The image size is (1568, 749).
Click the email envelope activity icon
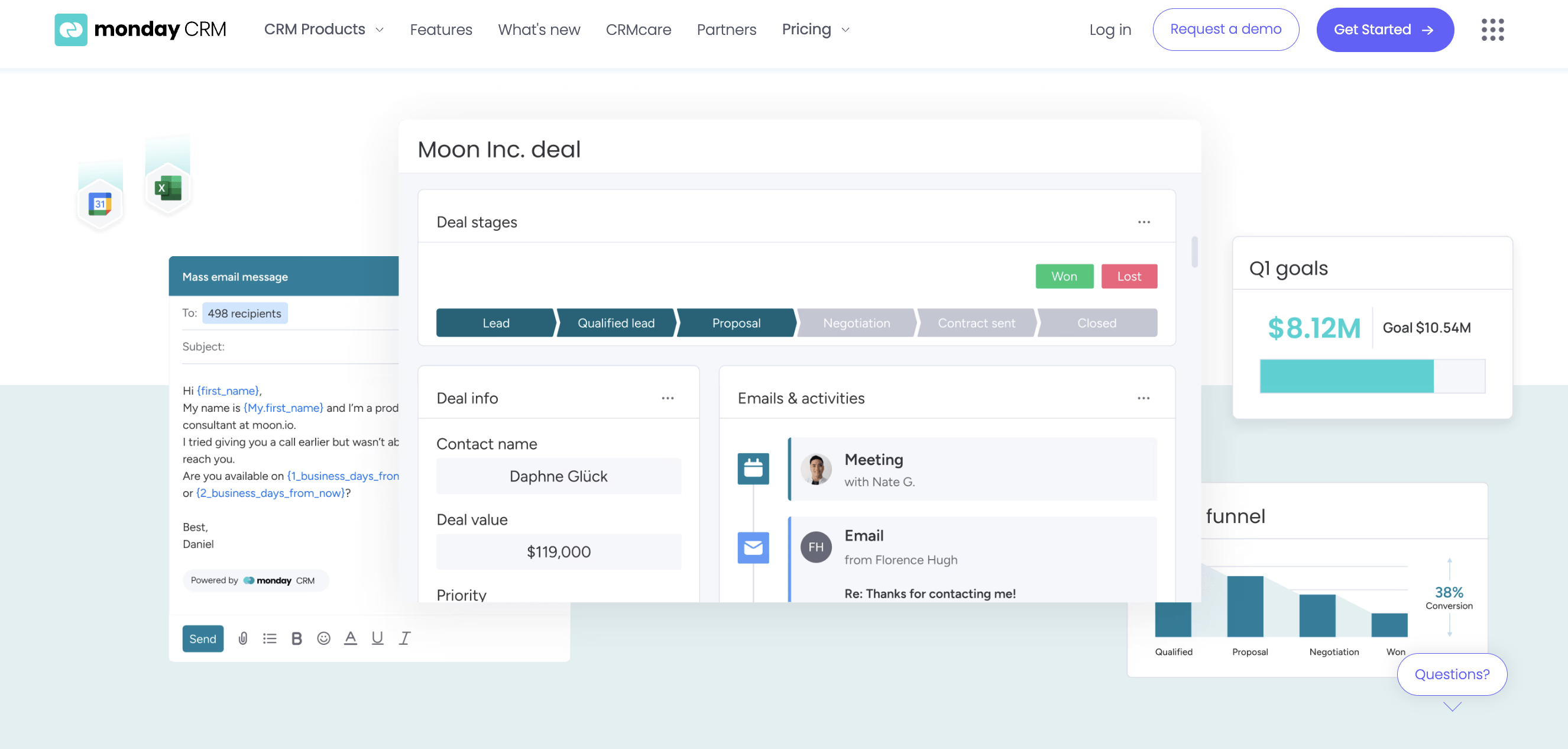click(753, 547)
